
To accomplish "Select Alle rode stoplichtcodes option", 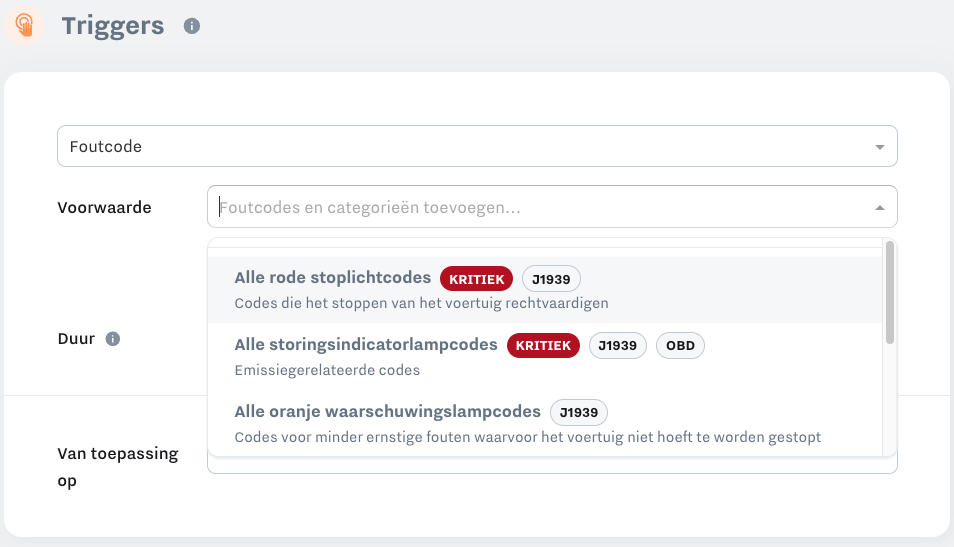I will click(545, 290).
